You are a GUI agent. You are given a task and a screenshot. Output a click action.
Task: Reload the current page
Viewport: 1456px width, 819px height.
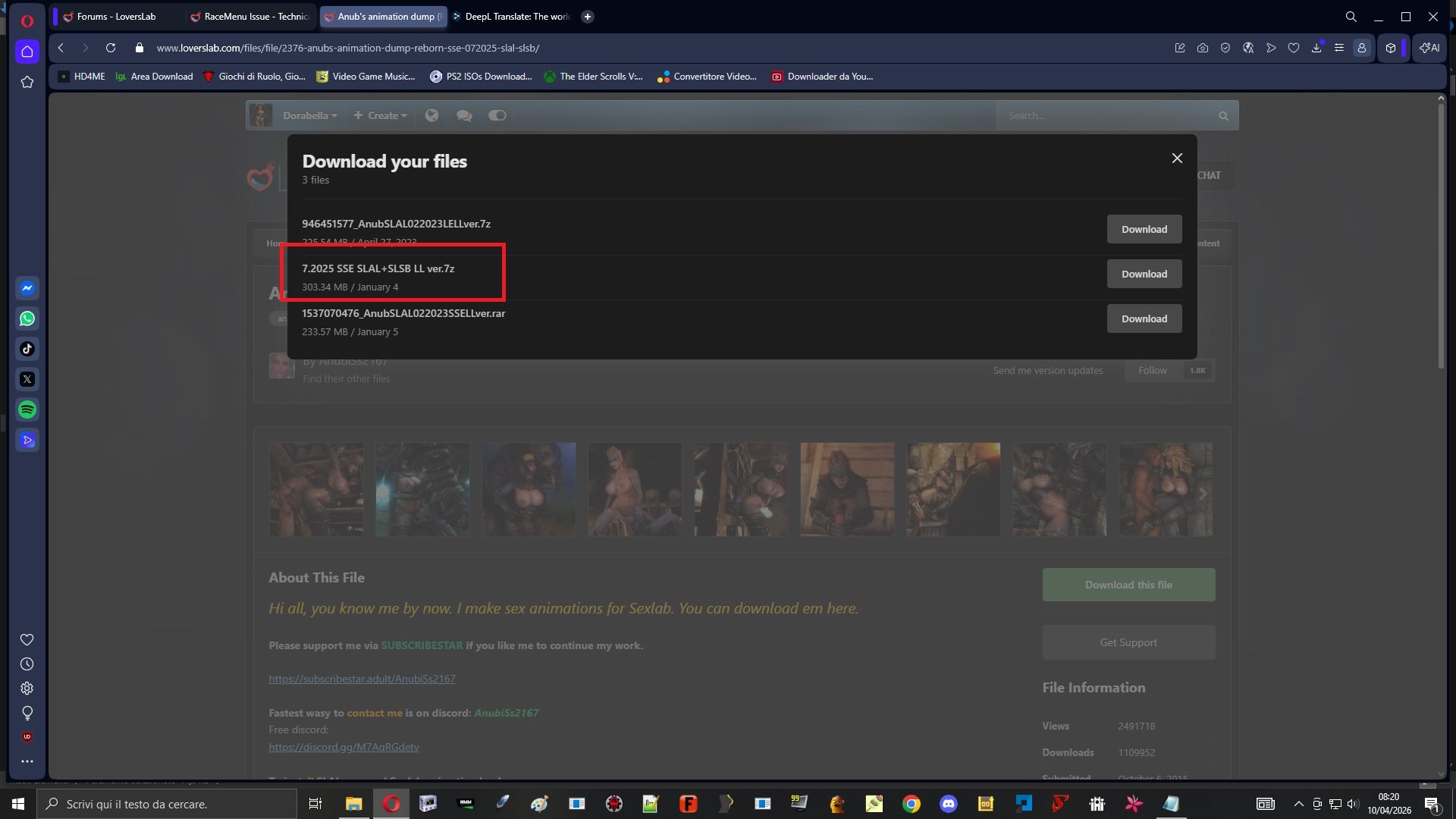(x=111, y=48)
